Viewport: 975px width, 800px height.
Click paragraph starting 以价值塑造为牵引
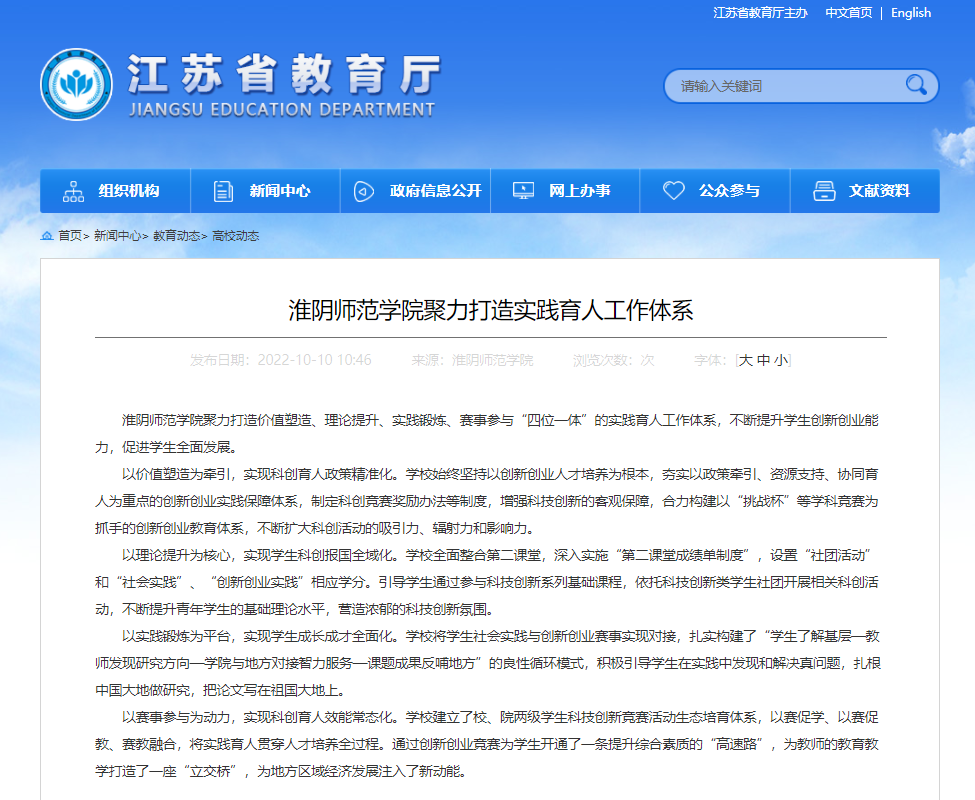tap(487, 501)
